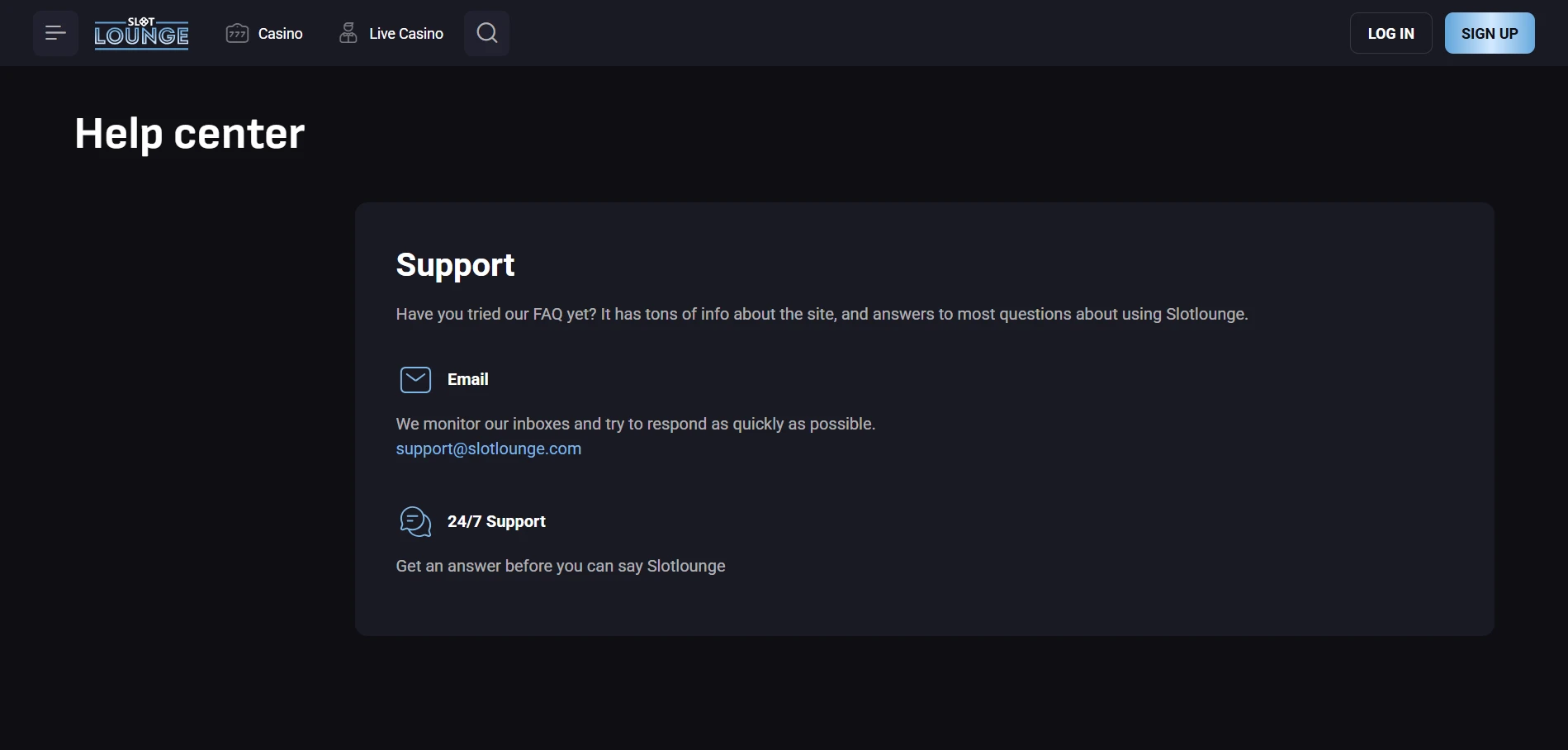The height and width of the screenshot is (750, 1568).
Task: Open the hamburger side menu
Action: pyautogui.click(x=55, y=33)
